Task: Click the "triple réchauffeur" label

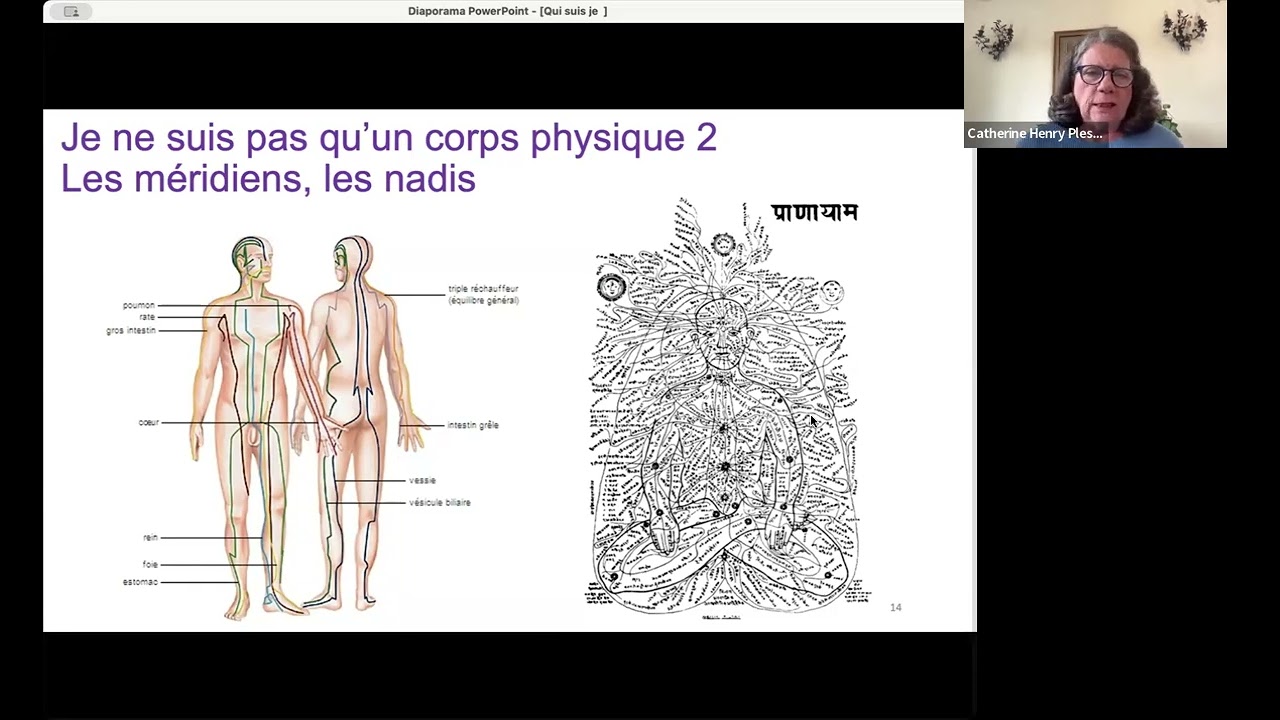Action: point(484,289)
